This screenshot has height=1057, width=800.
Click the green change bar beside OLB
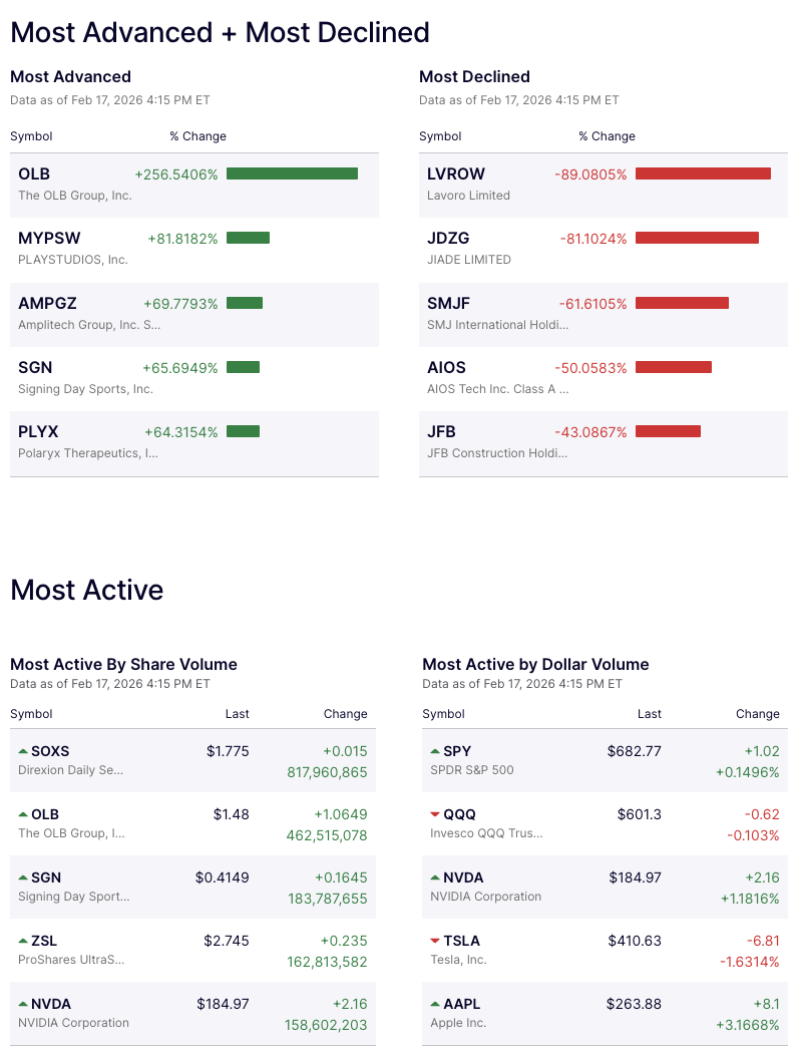point(293,173)
